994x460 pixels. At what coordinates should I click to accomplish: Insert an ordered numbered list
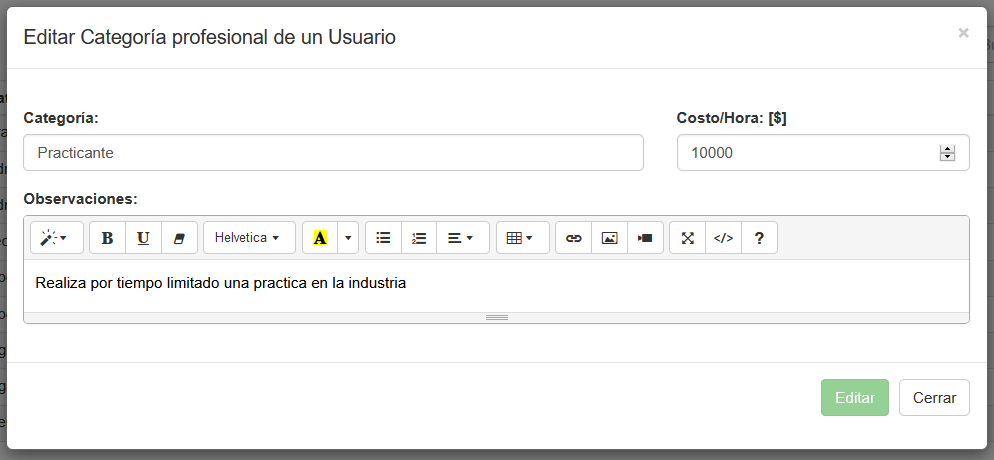tap(419, 238)
